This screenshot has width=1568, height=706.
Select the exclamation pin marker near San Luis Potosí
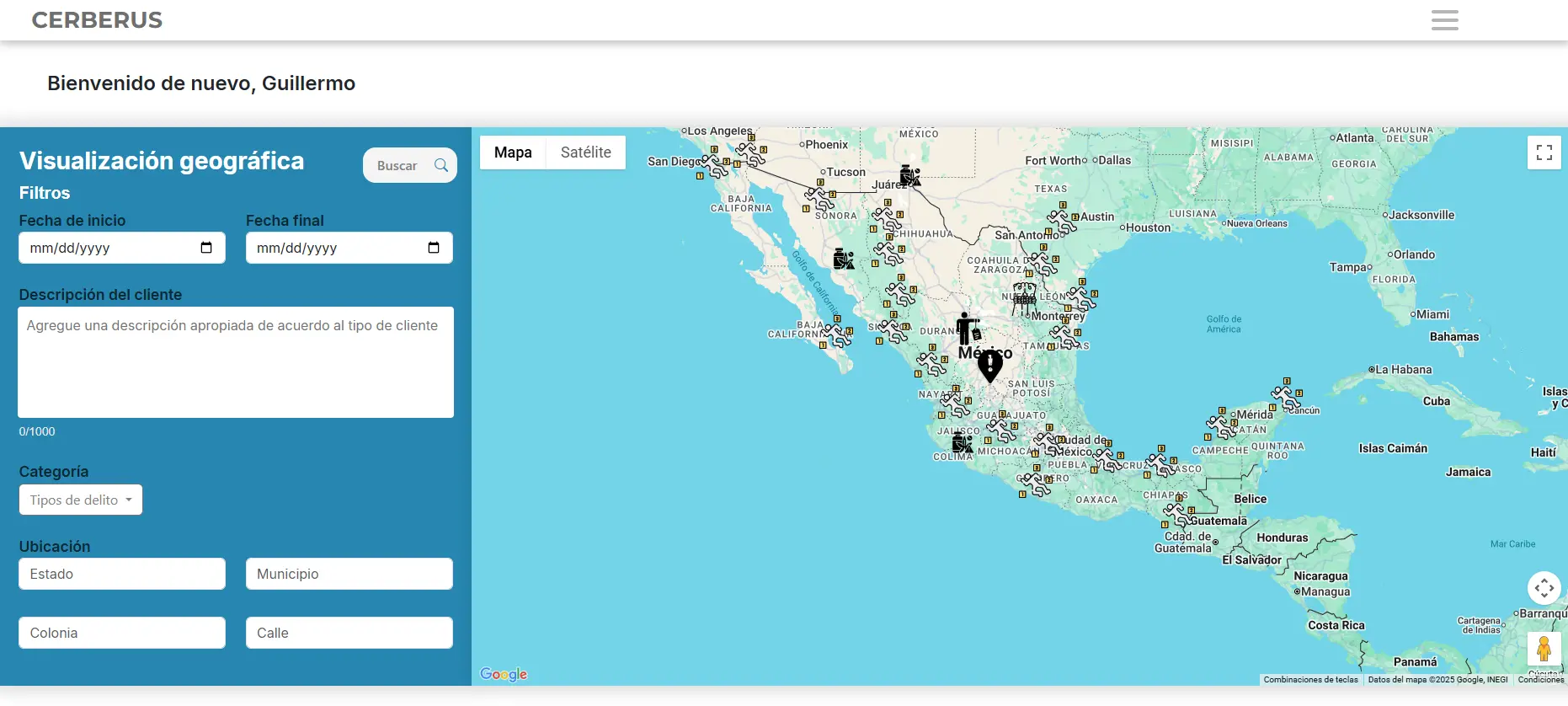click(x=989, y=365)
